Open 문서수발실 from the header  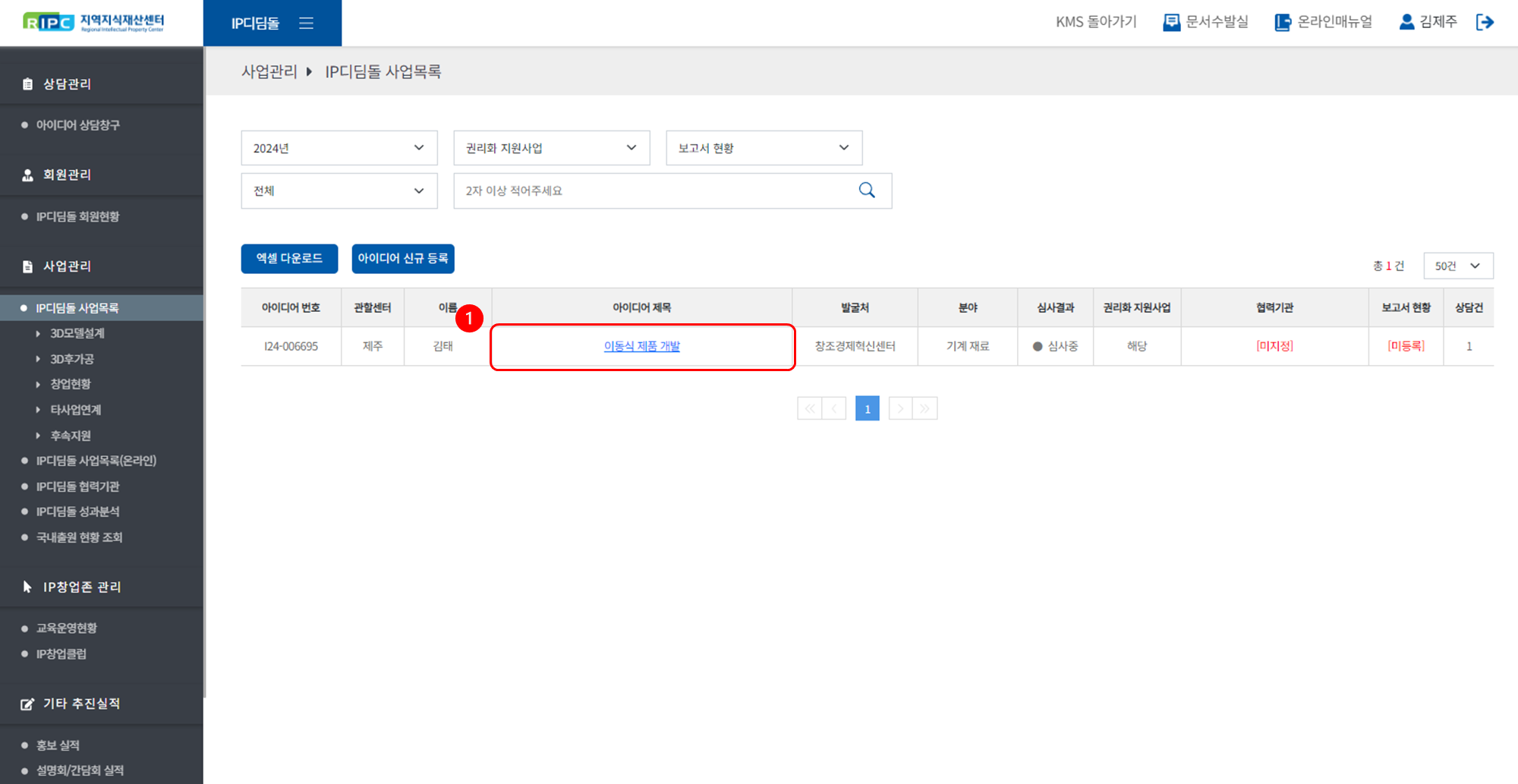(1205, 22)
